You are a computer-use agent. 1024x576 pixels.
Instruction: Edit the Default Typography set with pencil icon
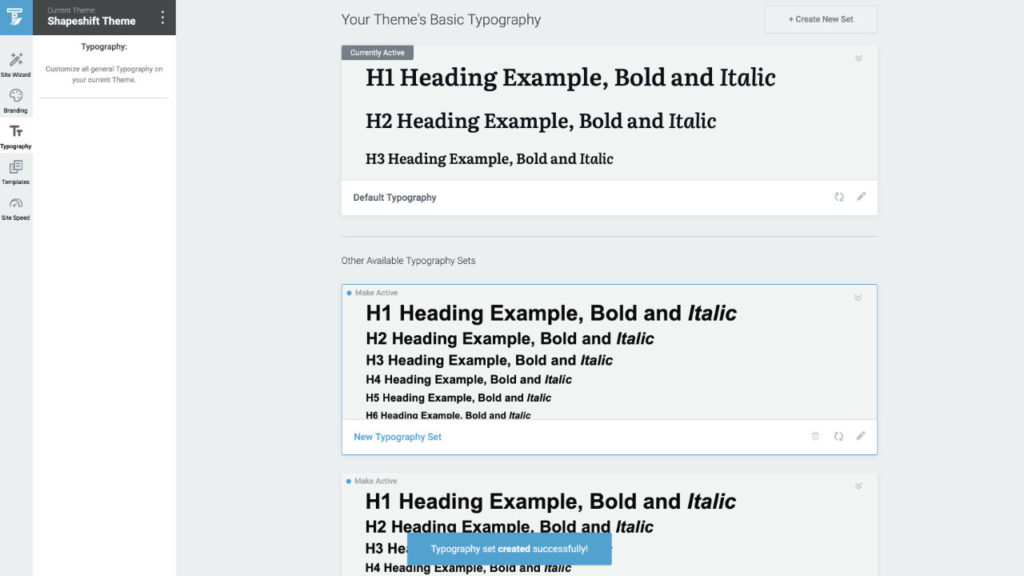click(861, 197)
